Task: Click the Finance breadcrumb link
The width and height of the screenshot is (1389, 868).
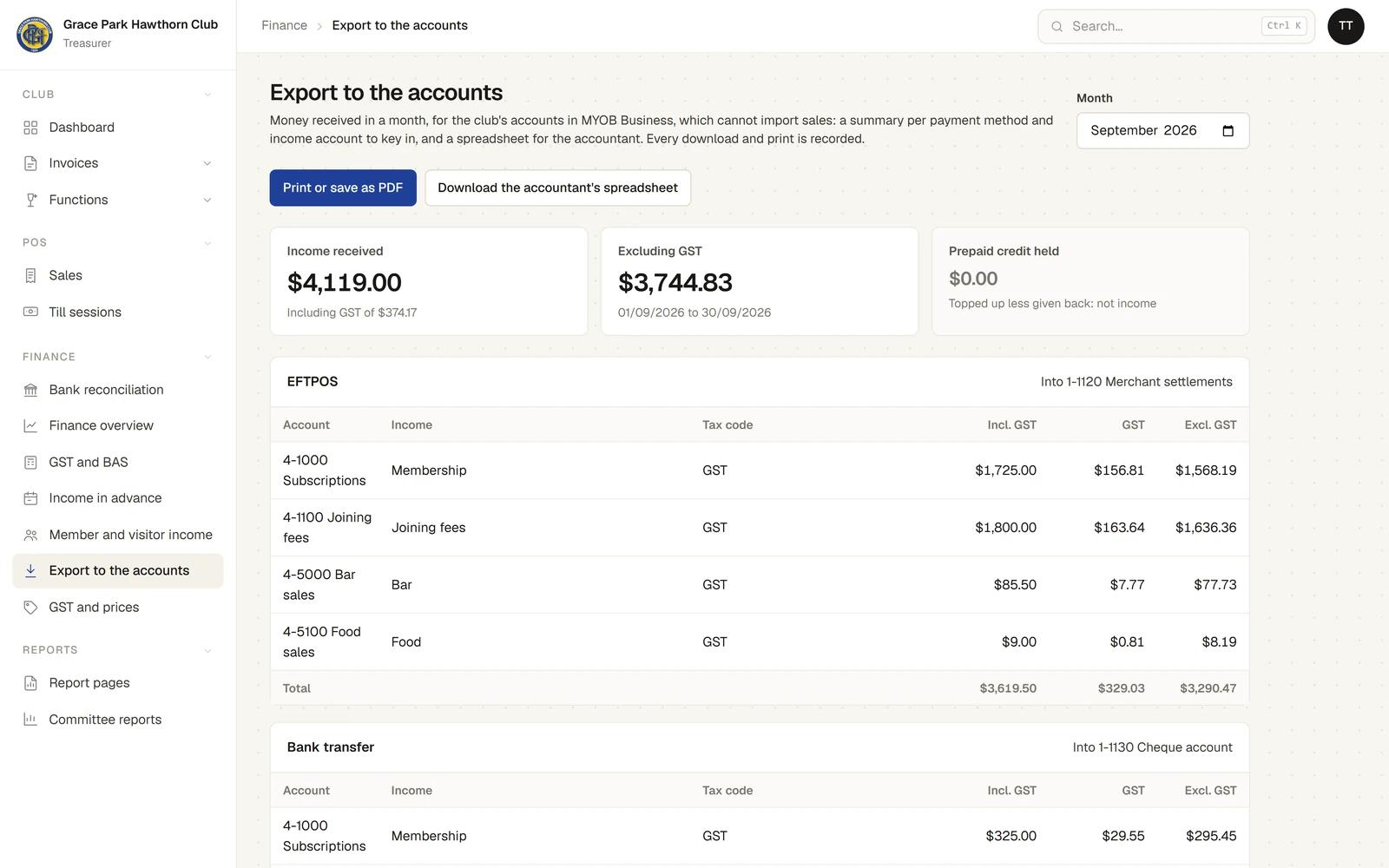Action: pos(284,25)
